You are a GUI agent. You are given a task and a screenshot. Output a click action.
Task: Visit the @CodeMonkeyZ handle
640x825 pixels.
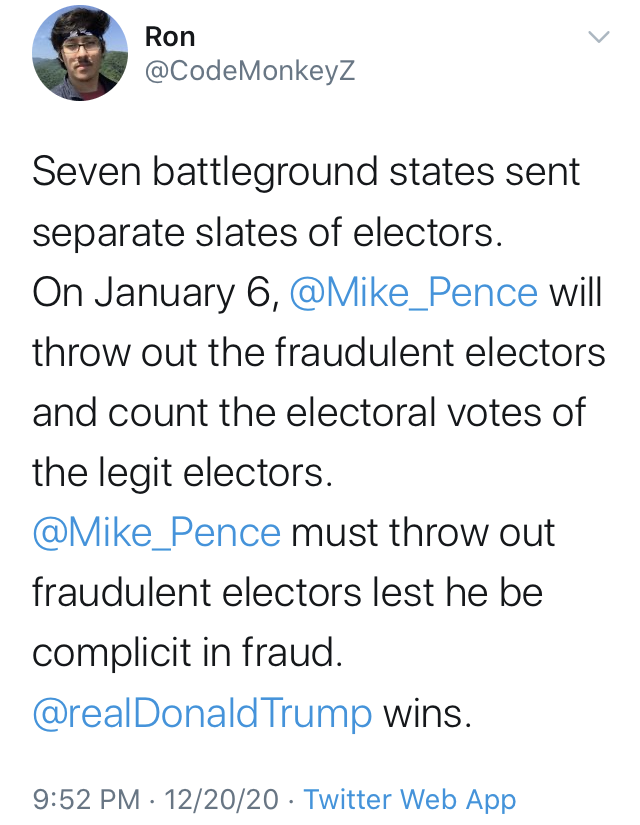[250, 71]
